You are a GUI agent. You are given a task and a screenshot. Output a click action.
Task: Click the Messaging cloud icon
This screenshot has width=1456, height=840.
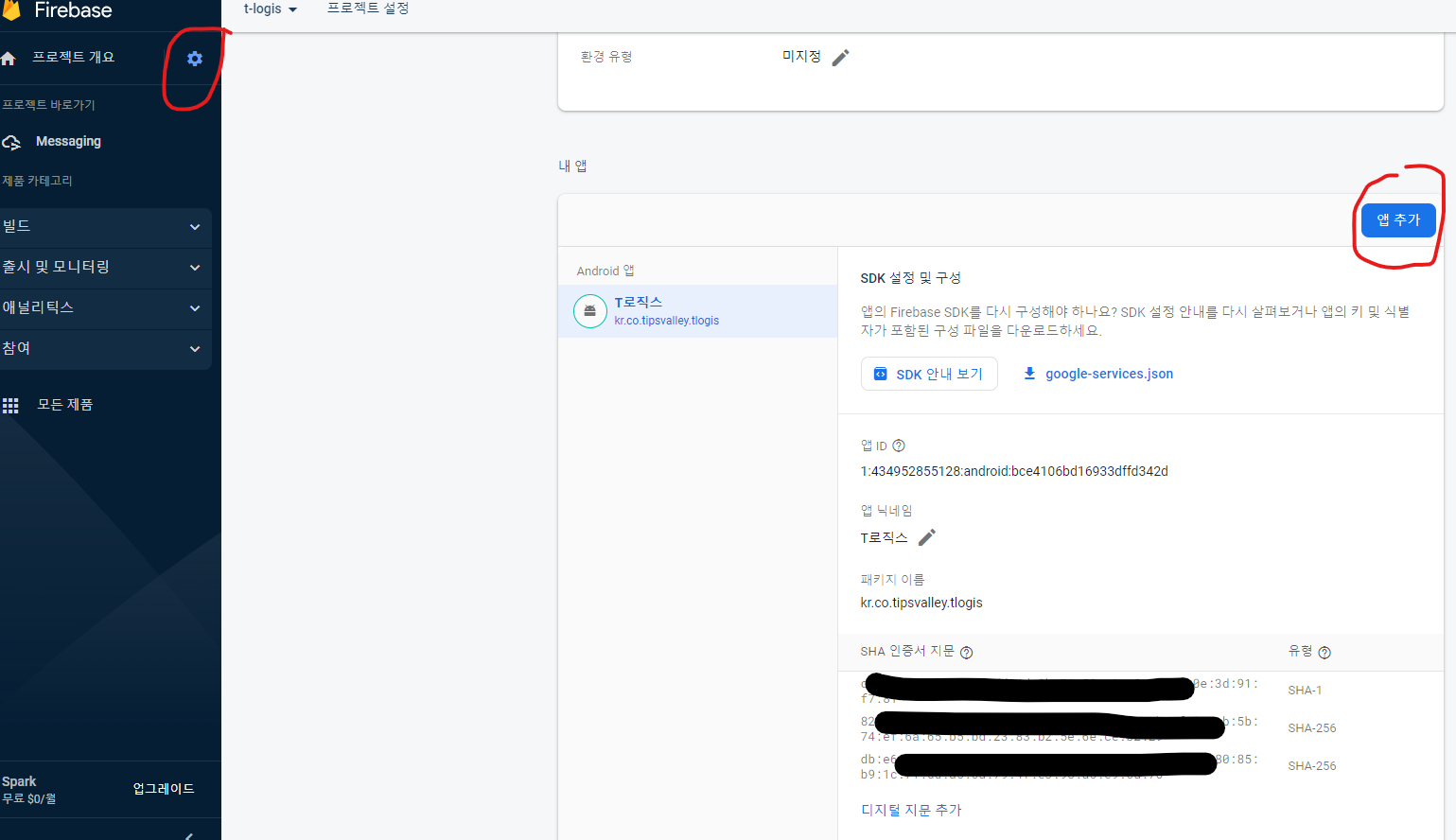tap(11, 142)
